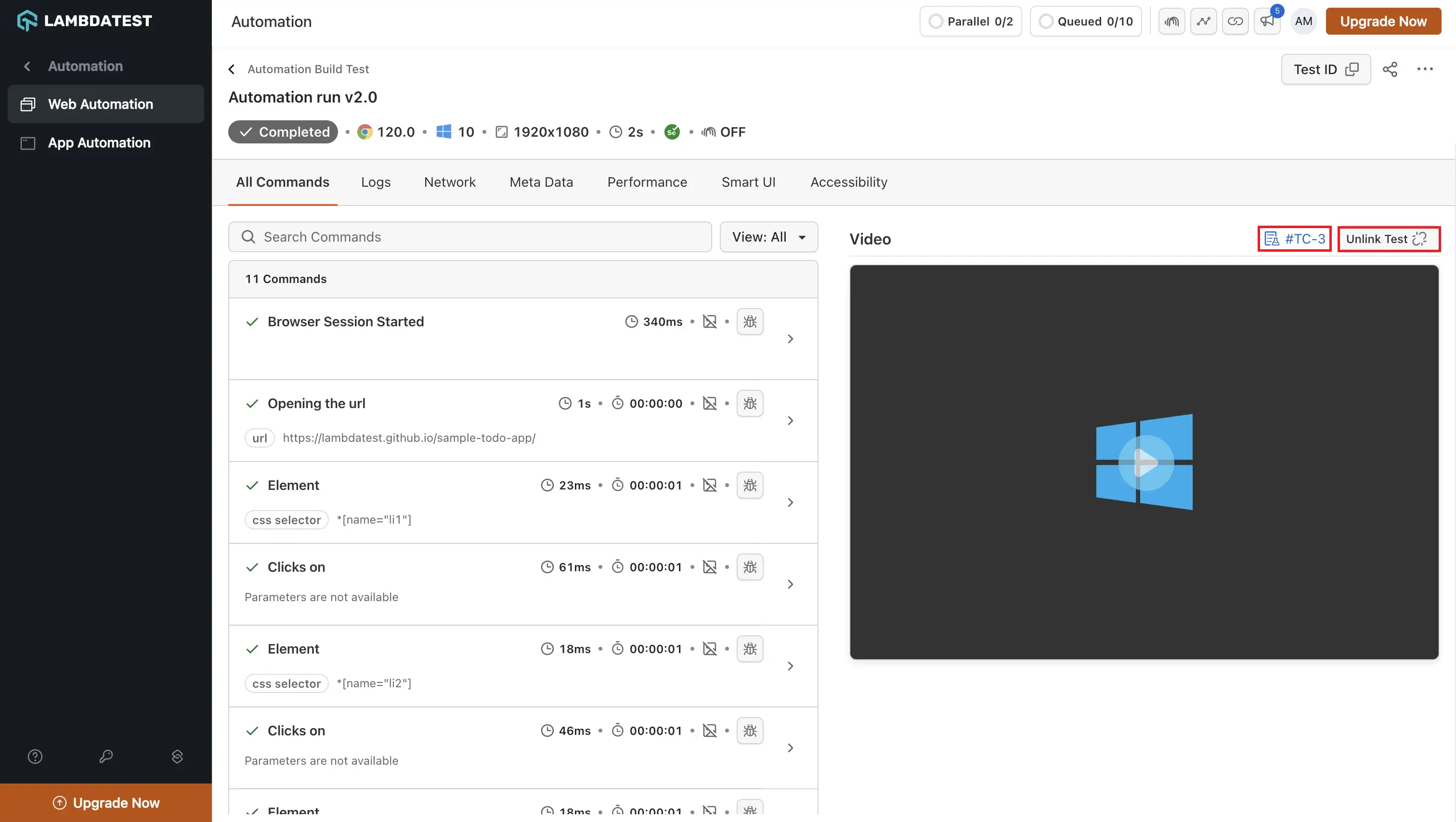Screen dimensions: 1456x822
Task: Click no-screenshot icon on Element li1 row
Action: (x=709, y=485)
